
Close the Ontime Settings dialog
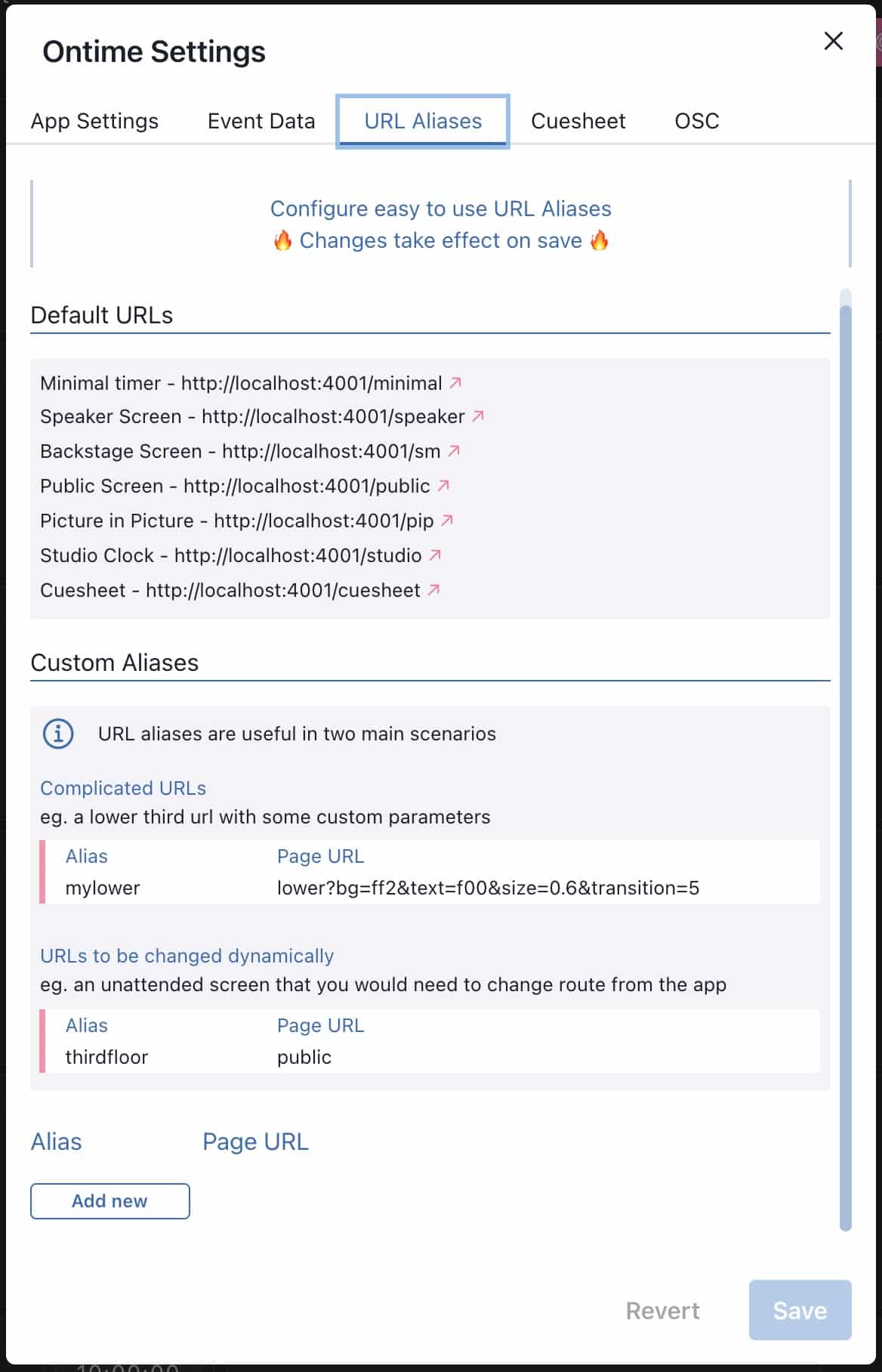click(833, 41)
